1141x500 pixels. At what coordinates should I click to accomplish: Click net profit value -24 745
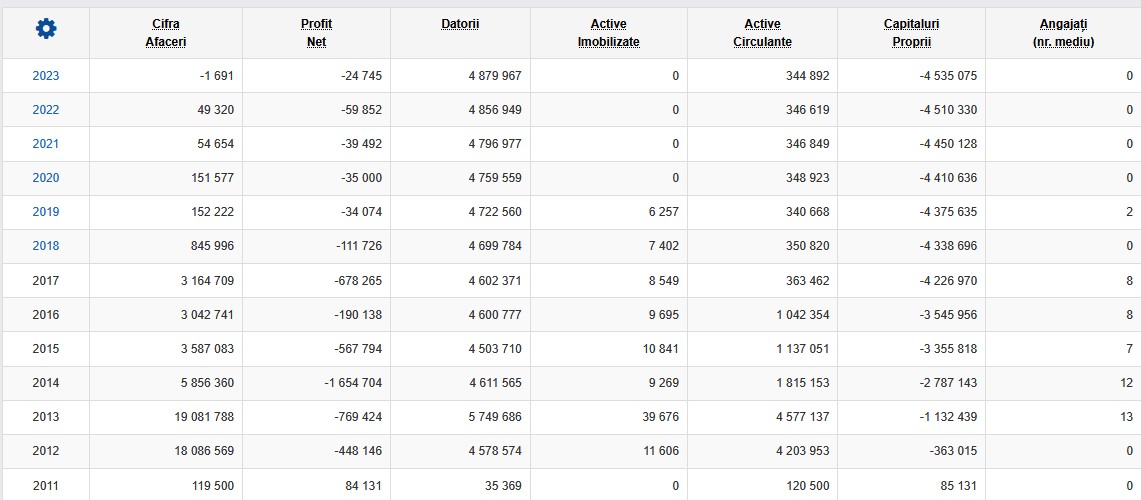click(361, 76)
